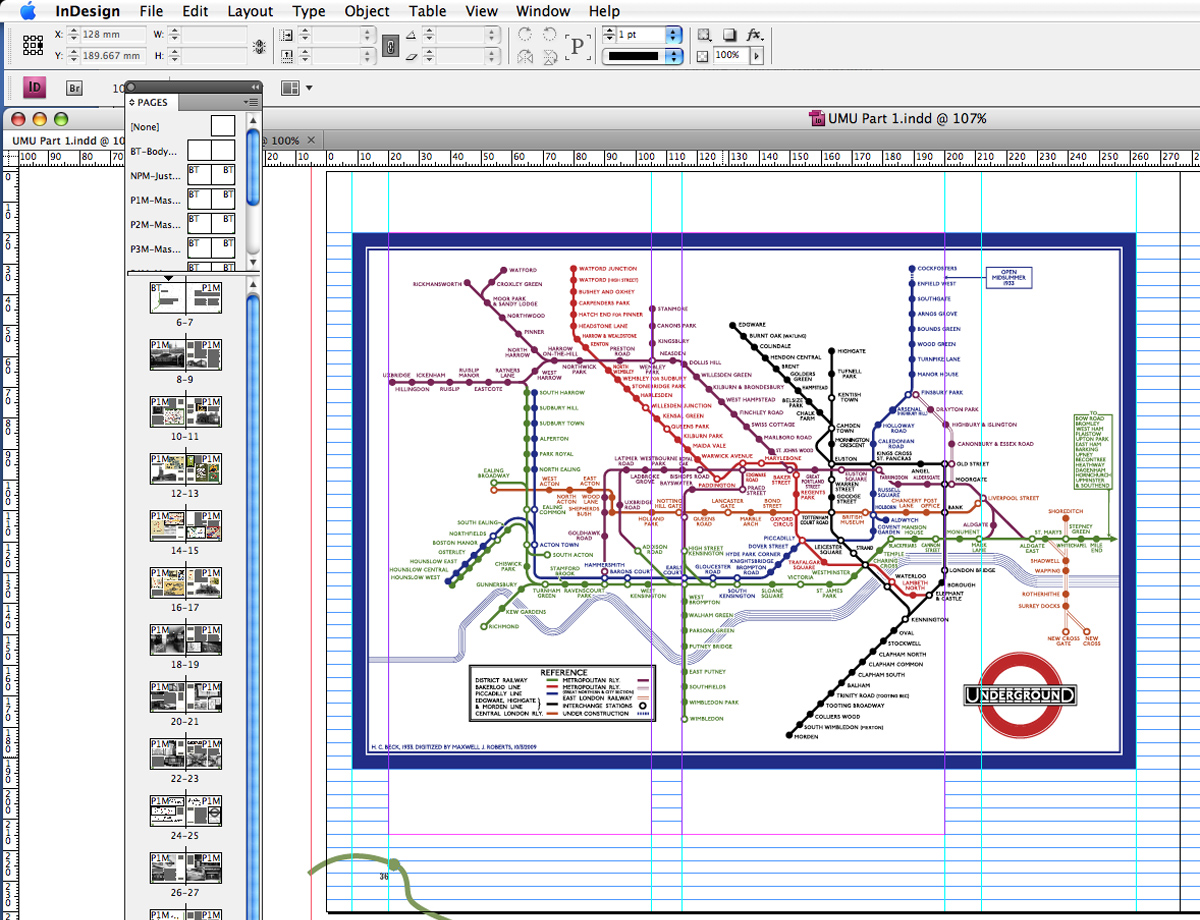
Task: Open the Window menu
Action: (x=543, y=11)
